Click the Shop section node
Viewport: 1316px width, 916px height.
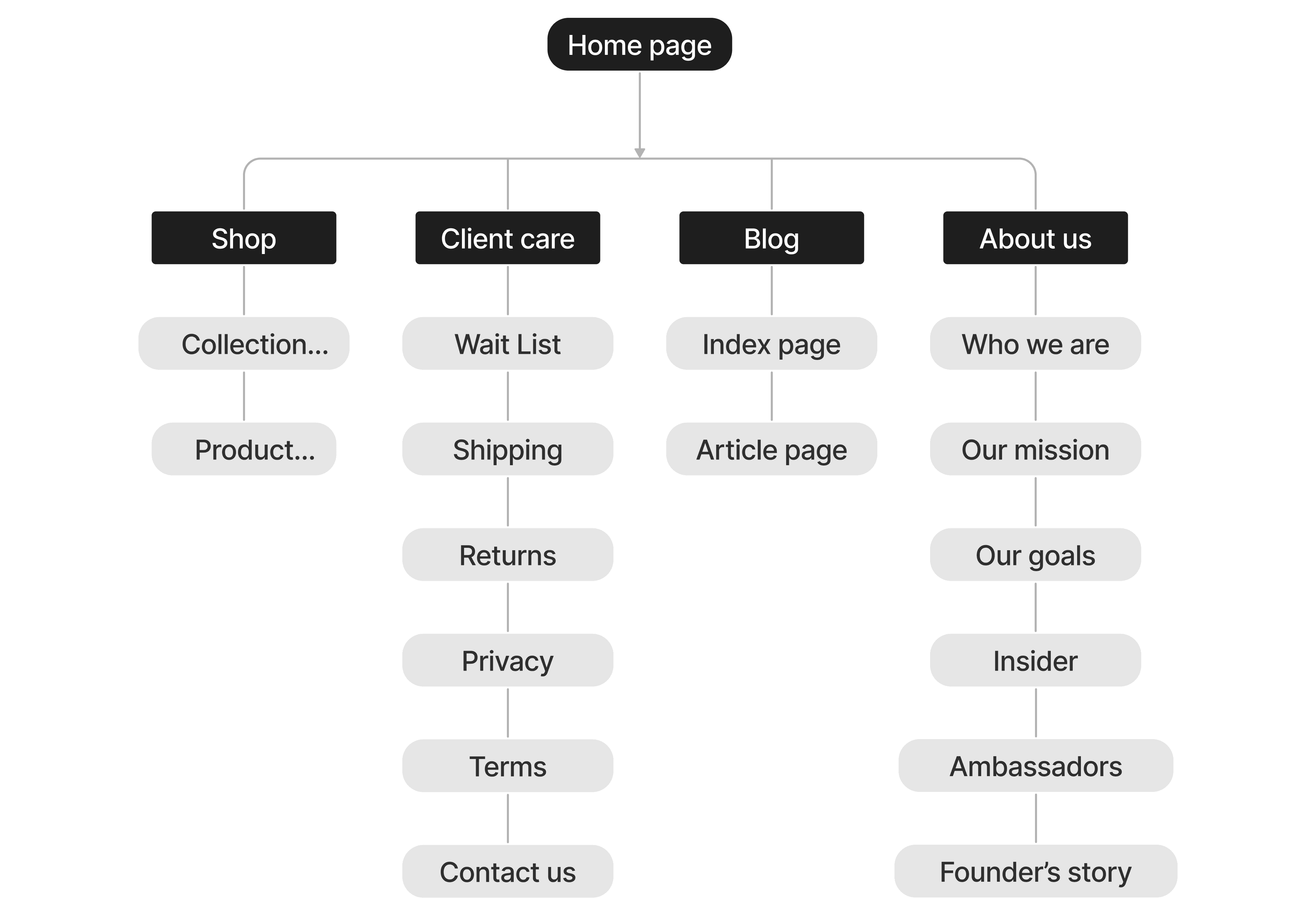tap(244, 238)
